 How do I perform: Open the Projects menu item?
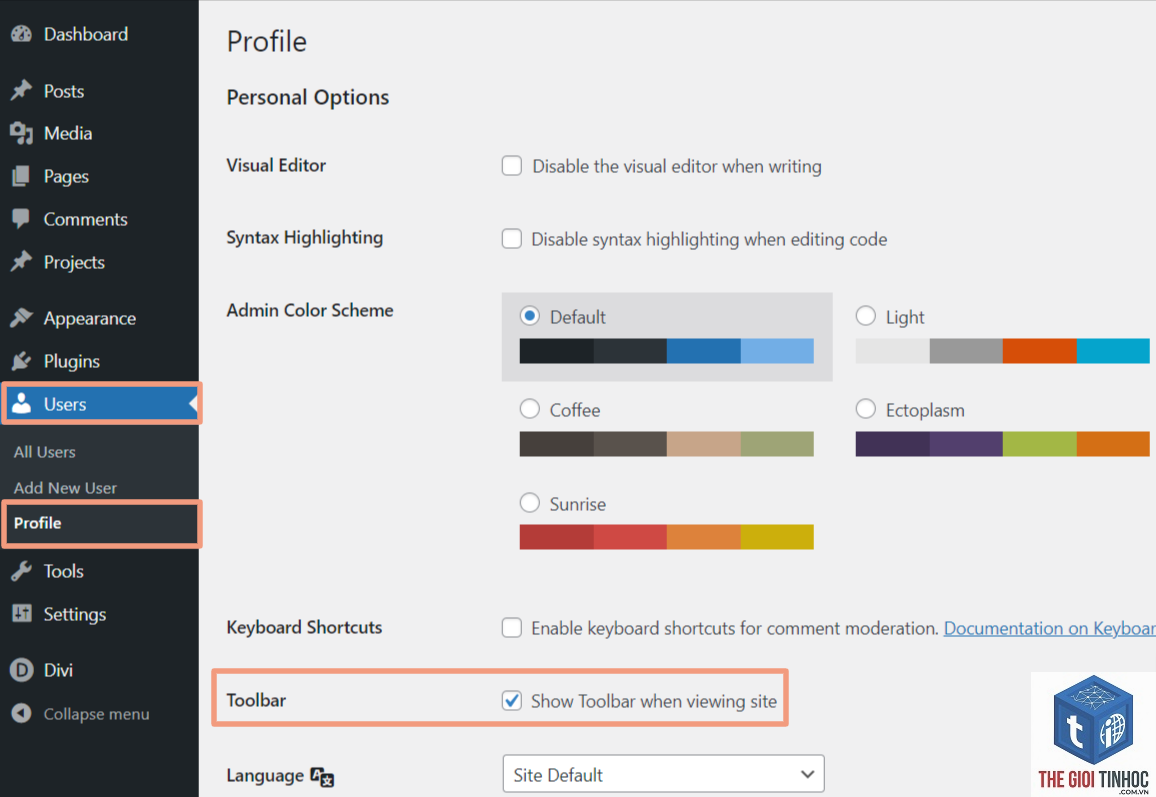74,262
